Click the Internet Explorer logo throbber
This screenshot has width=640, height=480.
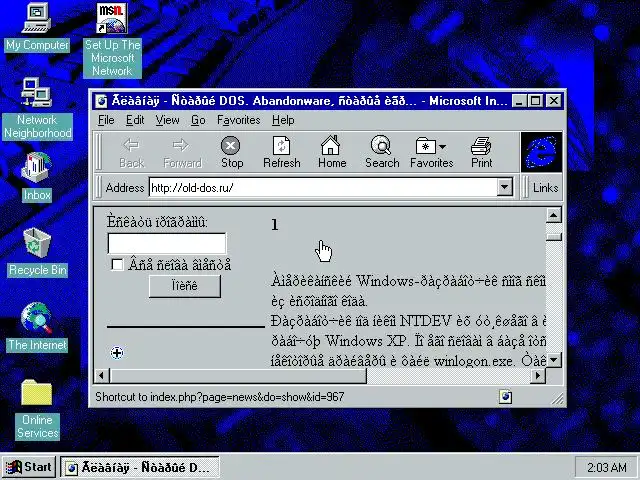click(x=541, y=152)
